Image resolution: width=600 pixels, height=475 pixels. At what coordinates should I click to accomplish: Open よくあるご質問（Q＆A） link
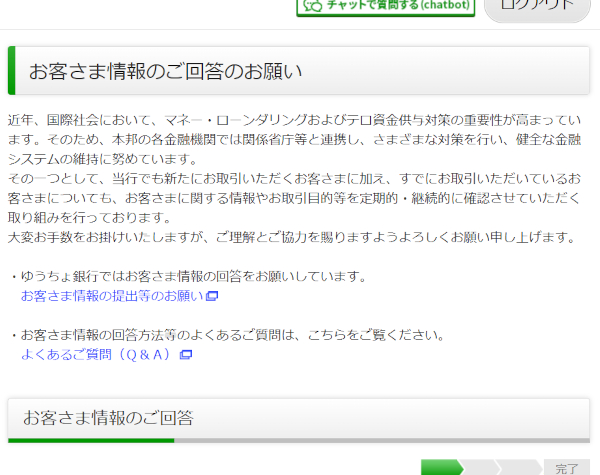click(97, 355)
